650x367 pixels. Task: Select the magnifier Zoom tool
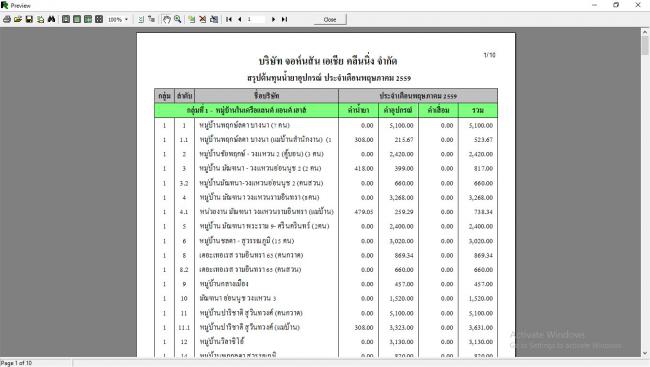(177, 19)
